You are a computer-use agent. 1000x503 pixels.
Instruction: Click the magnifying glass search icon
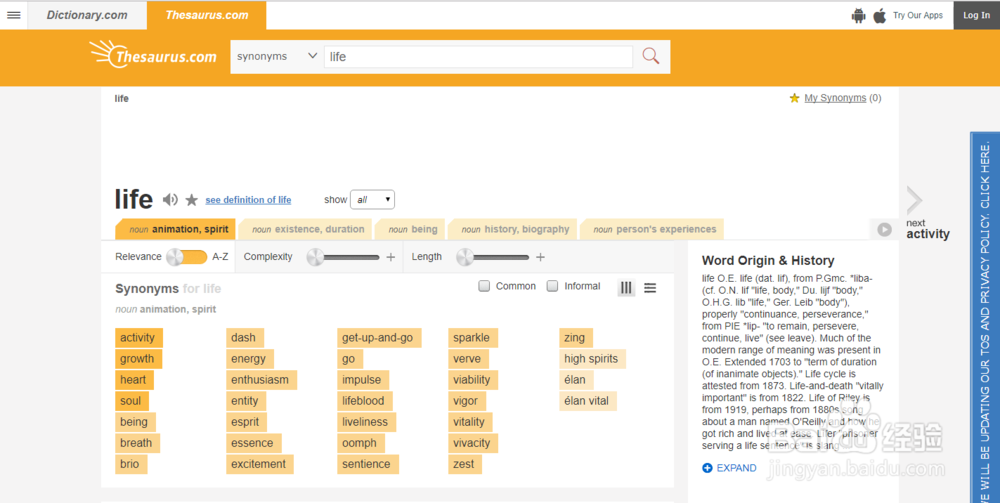[x=651, y=56]
